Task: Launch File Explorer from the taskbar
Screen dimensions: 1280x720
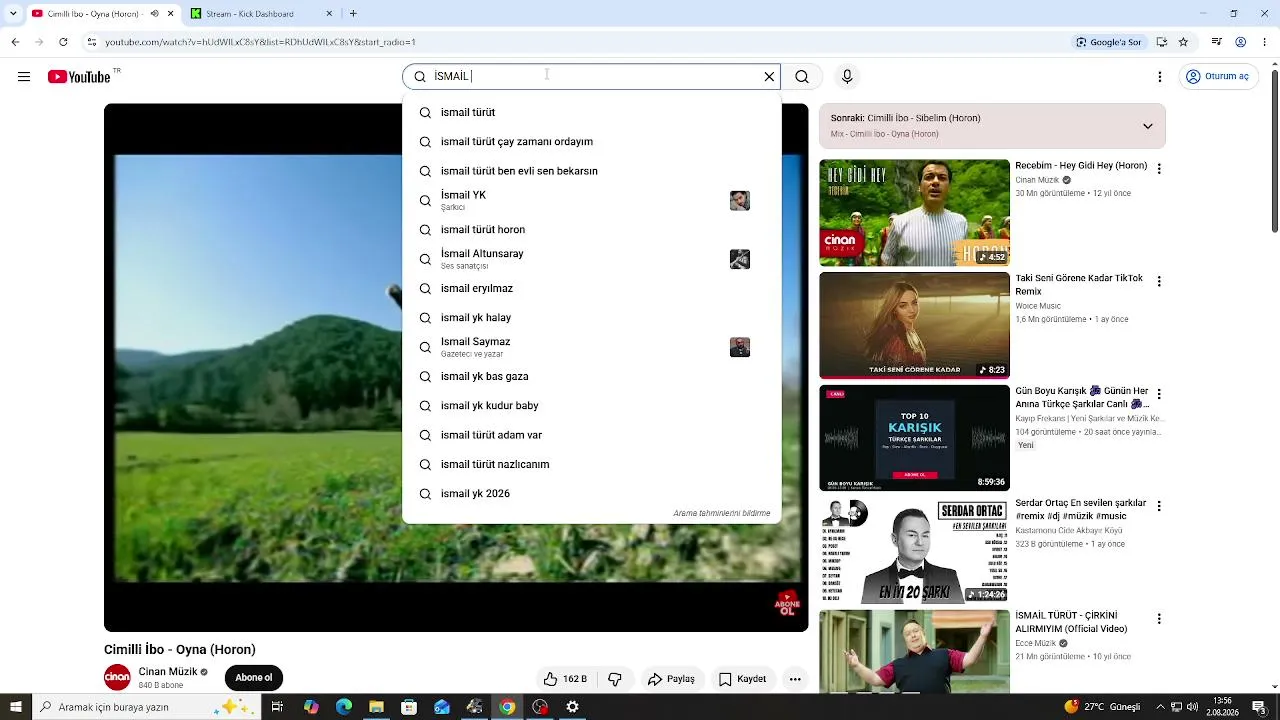Action: point(376,707)
